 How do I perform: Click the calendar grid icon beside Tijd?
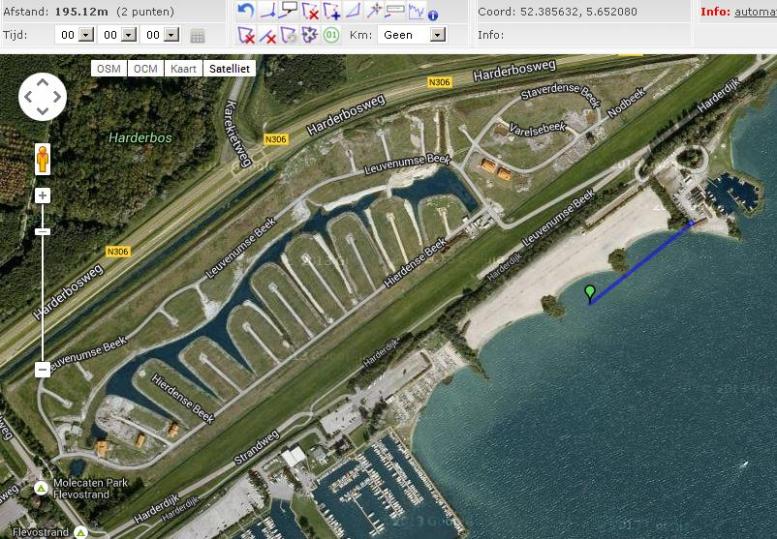[x=198, y=36]
